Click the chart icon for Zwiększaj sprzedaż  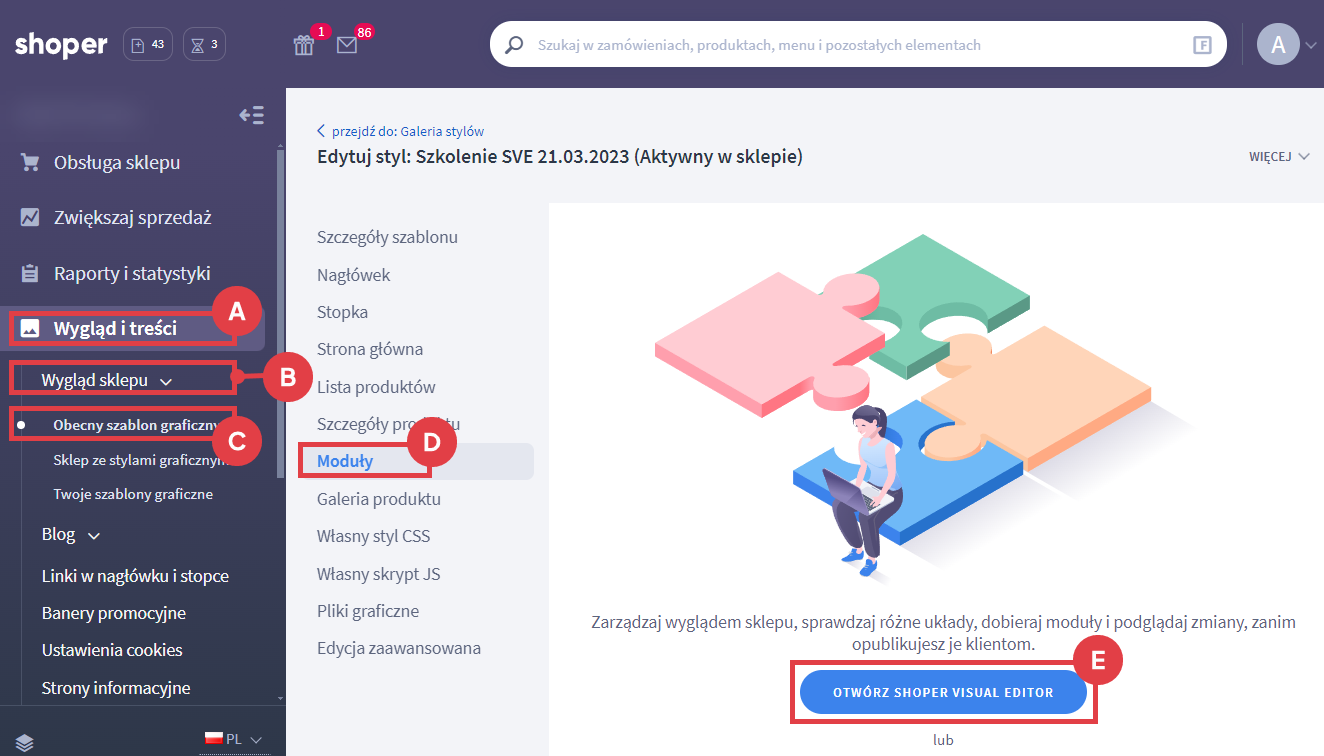(30, 217)
